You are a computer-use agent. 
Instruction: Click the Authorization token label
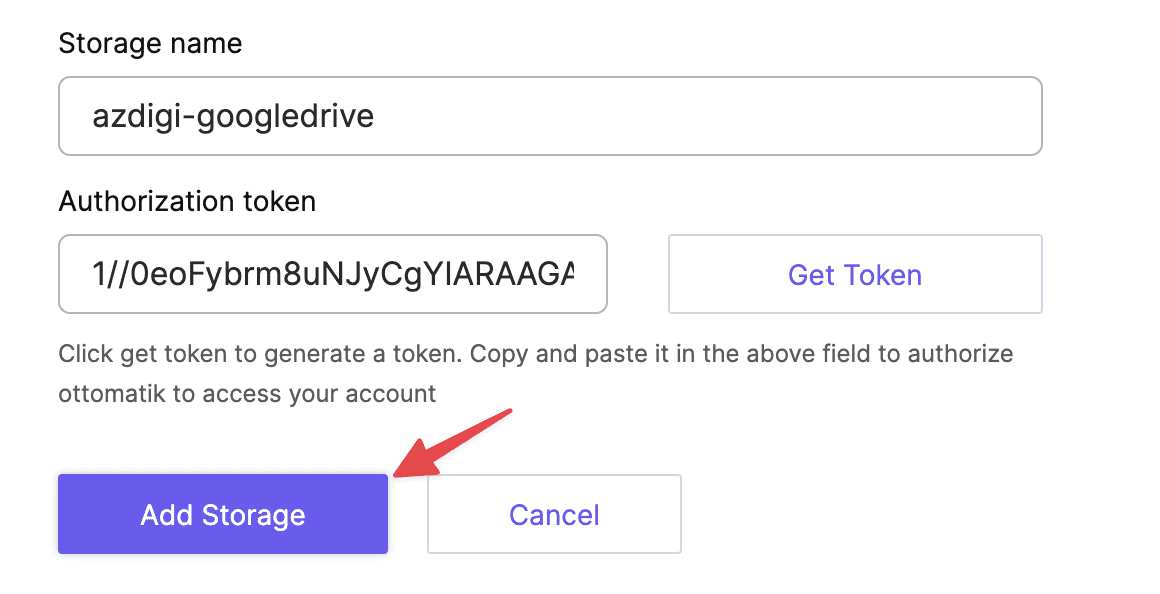click(x=187, y=201)
